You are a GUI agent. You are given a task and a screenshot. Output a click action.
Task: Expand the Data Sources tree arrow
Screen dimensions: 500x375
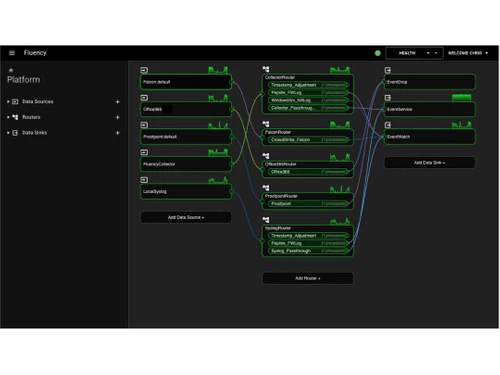tap(8, 102)
